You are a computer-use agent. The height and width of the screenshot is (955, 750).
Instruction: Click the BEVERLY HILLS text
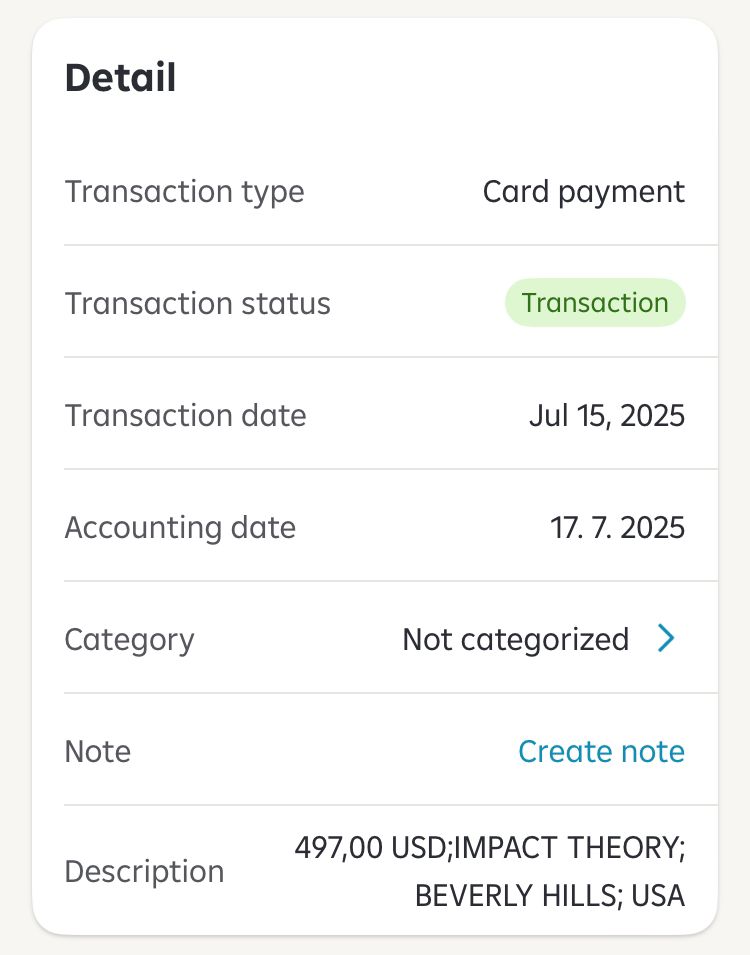click(517, 895)
